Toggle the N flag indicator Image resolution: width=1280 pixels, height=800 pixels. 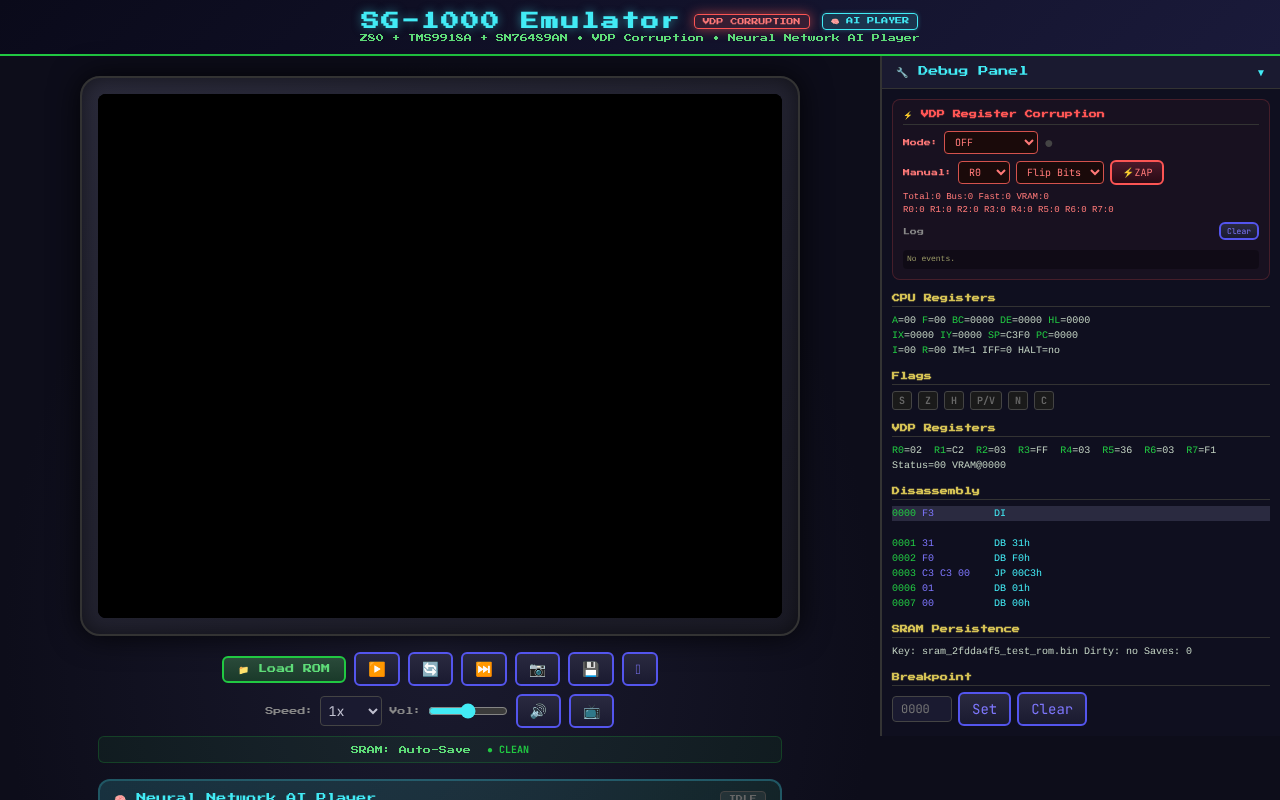tap(1018, 401)
